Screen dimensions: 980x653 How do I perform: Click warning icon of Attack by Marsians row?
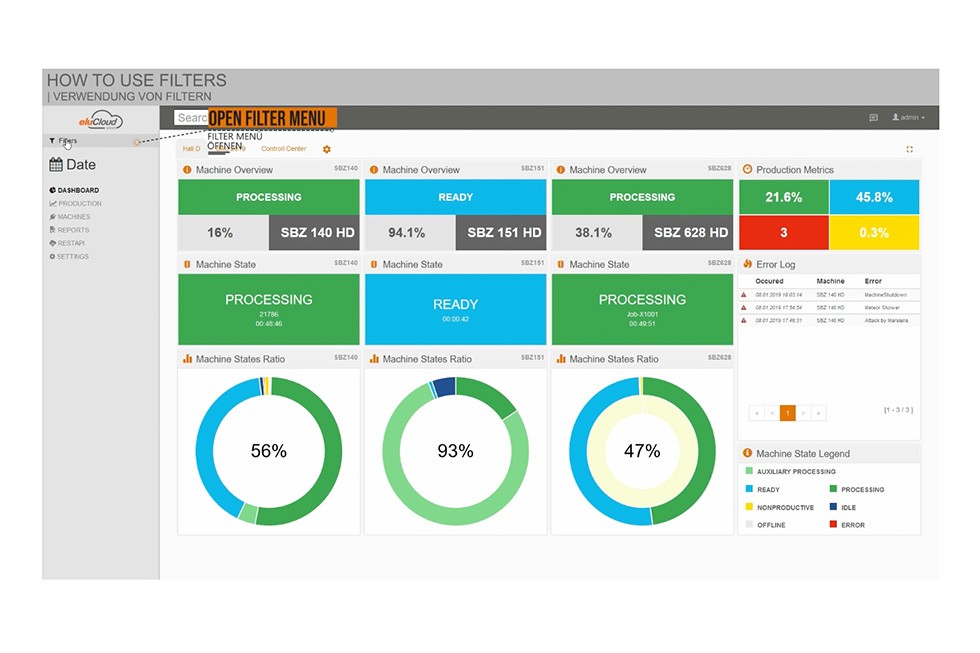pos(744,320)
